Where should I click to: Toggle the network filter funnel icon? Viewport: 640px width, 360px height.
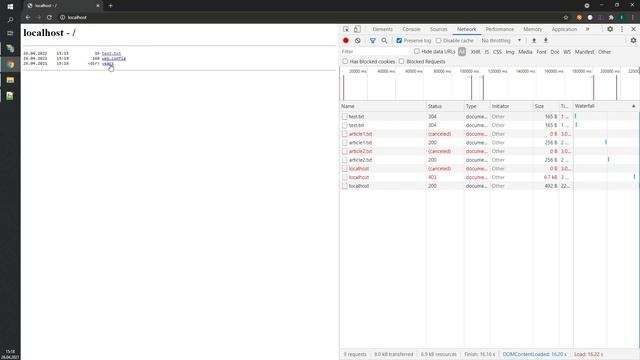click(373, 40)
